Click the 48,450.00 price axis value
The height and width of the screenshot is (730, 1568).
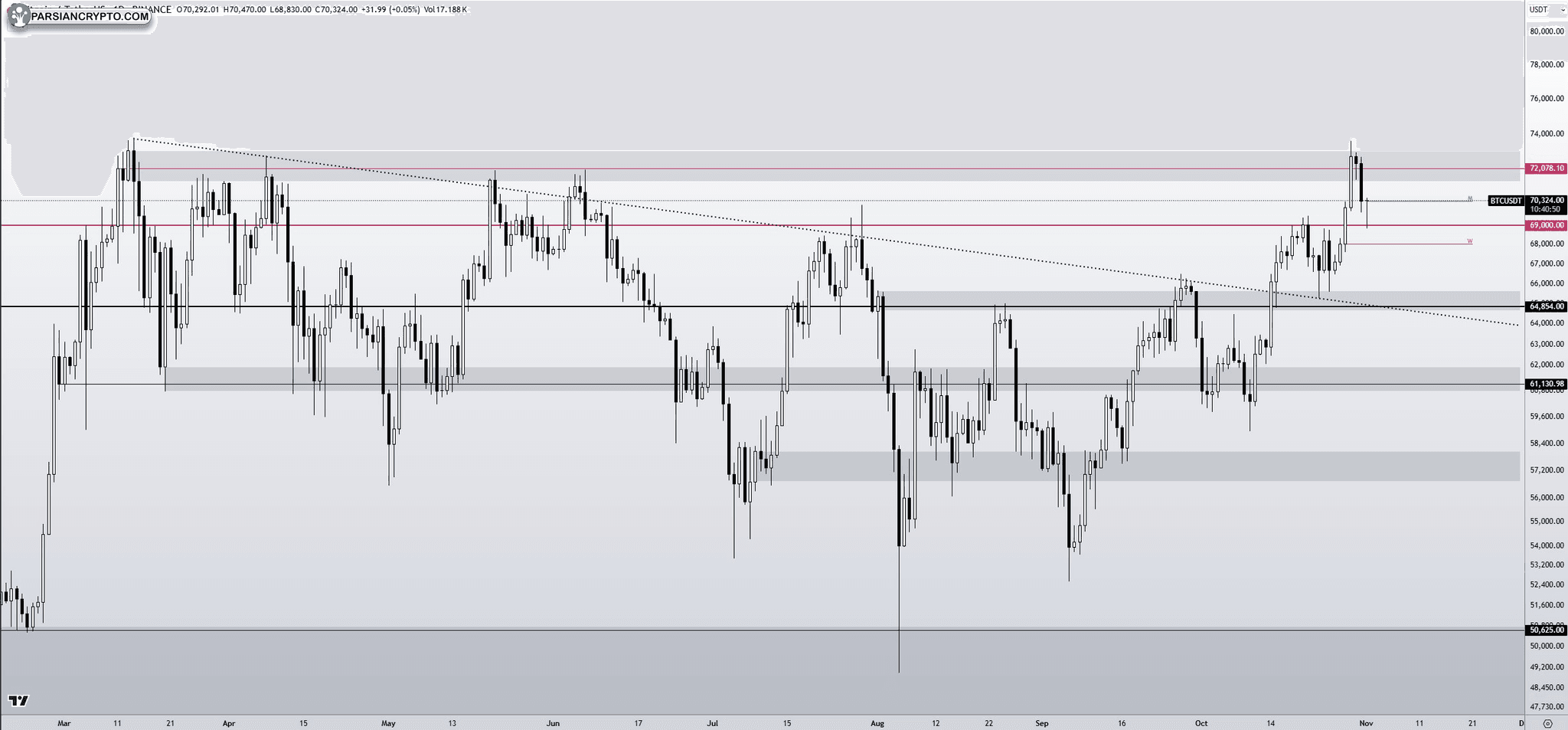(1547, 688)
